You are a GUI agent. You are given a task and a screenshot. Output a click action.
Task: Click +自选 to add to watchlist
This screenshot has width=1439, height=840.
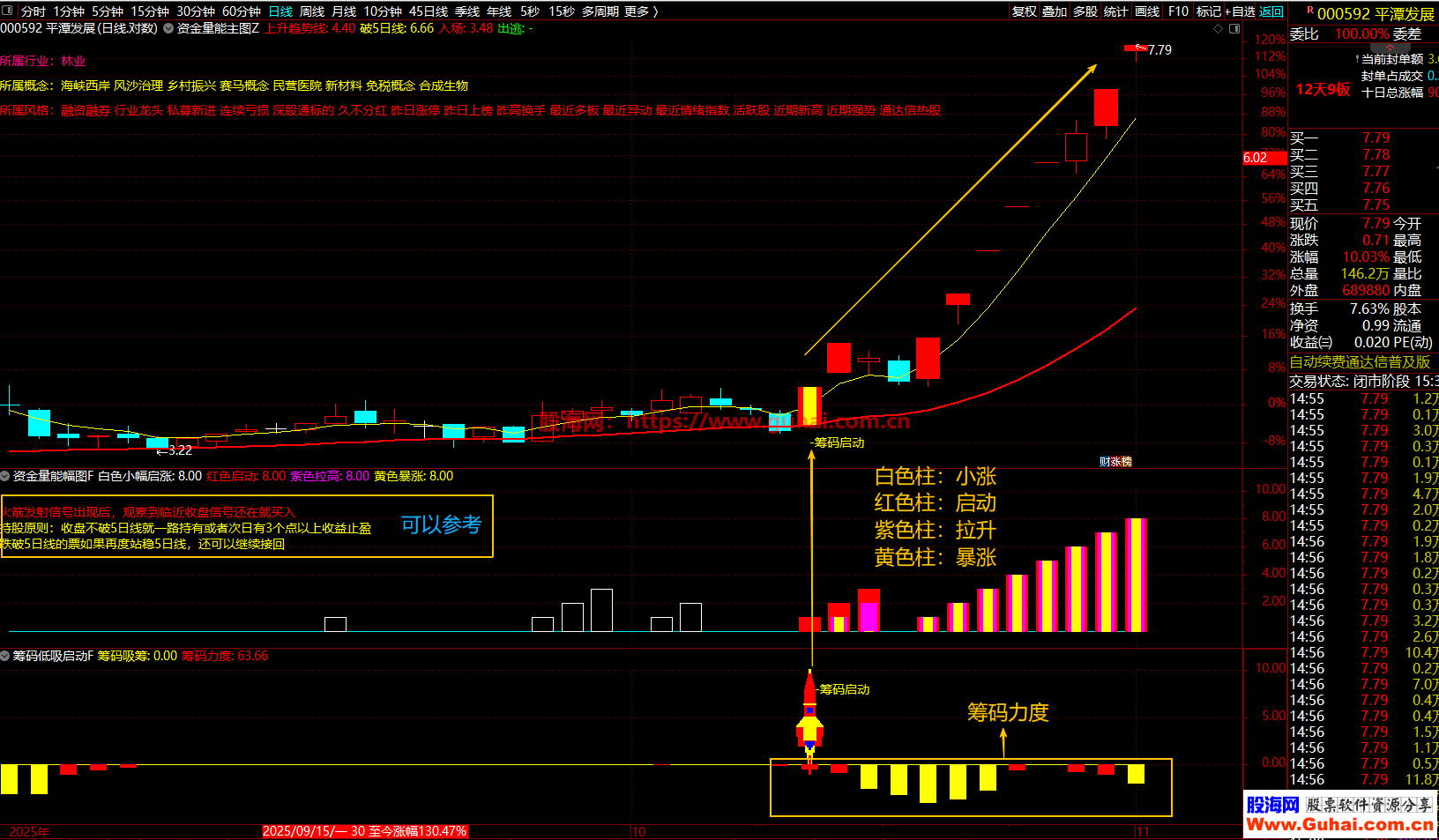coord(1241,11)
